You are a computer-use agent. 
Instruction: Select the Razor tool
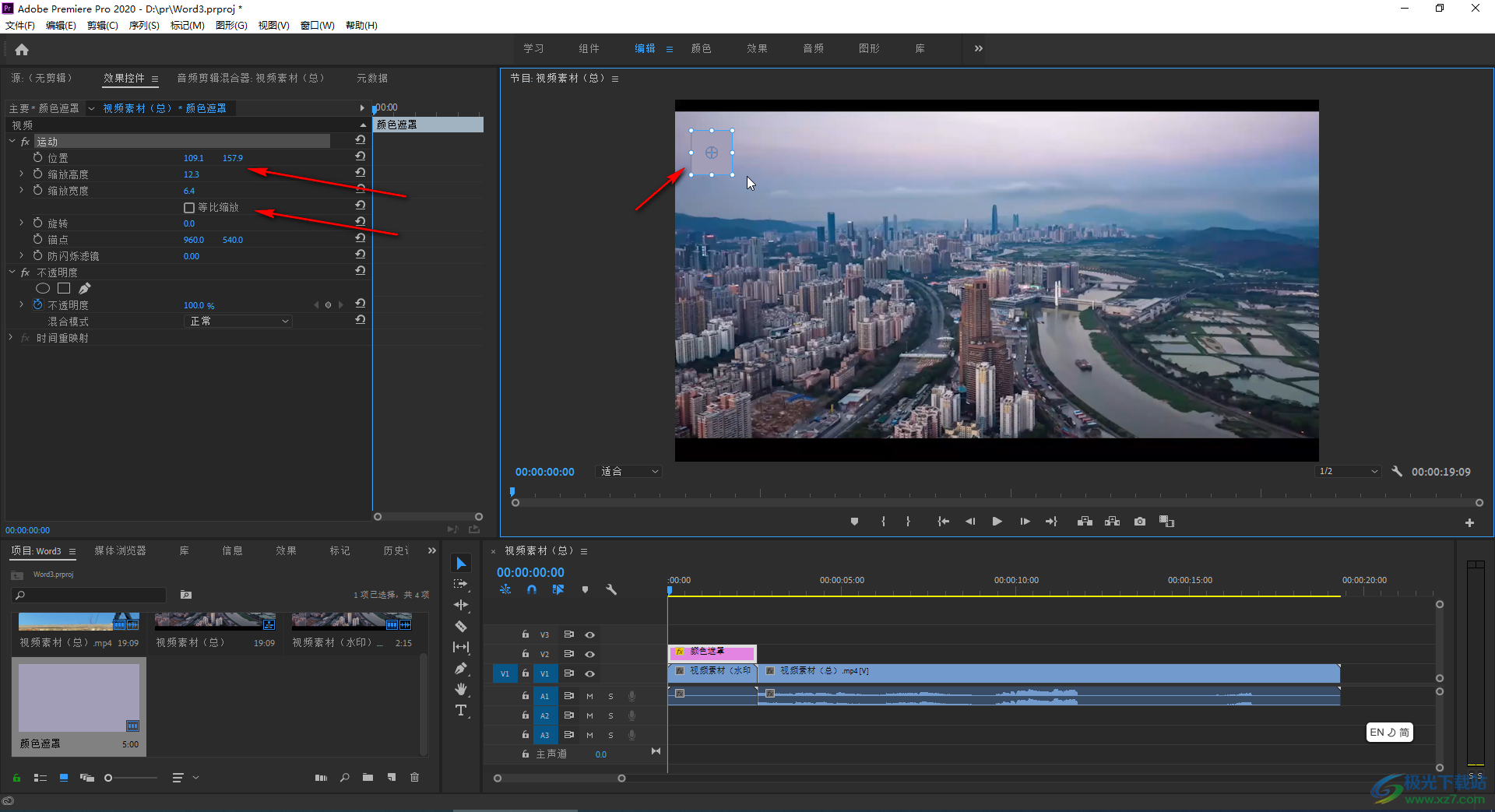461,626
